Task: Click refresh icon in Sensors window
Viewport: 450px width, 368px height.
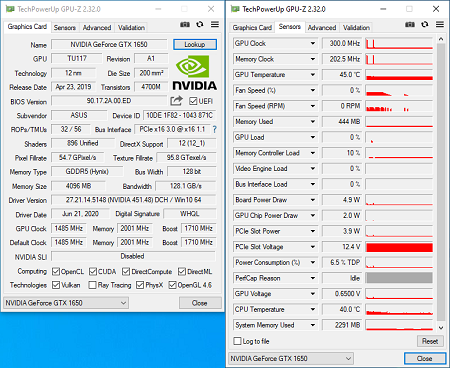Action: point(425,24)
